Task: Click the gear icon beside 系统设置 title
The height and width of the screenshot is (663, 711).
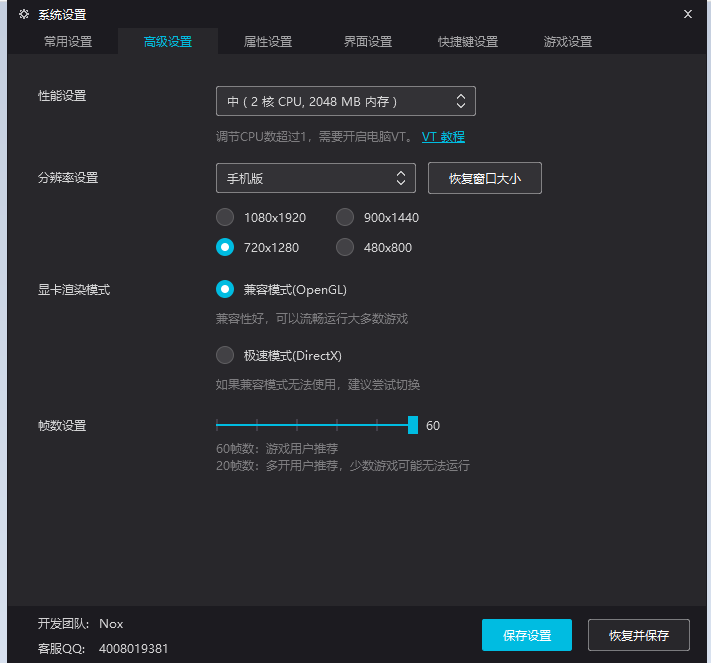Action: 24,15
